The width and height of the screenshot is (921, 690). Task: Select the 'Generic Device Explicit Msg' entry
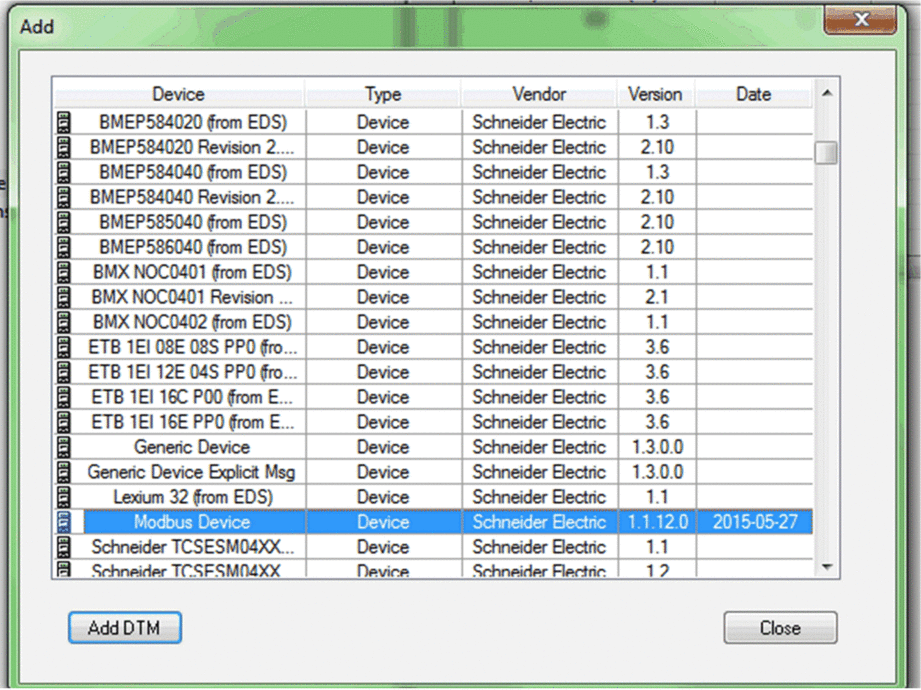[191, 472]
